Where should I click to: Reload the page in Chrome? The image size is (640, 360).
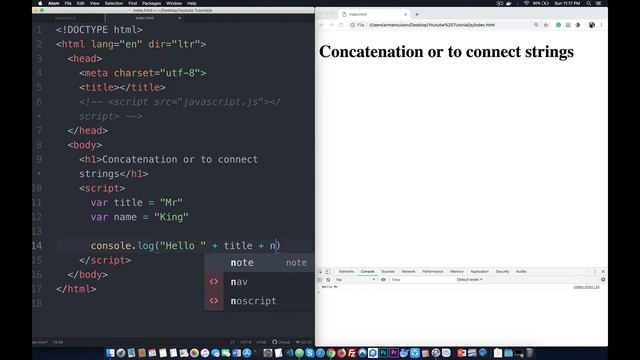click(341, 25)
